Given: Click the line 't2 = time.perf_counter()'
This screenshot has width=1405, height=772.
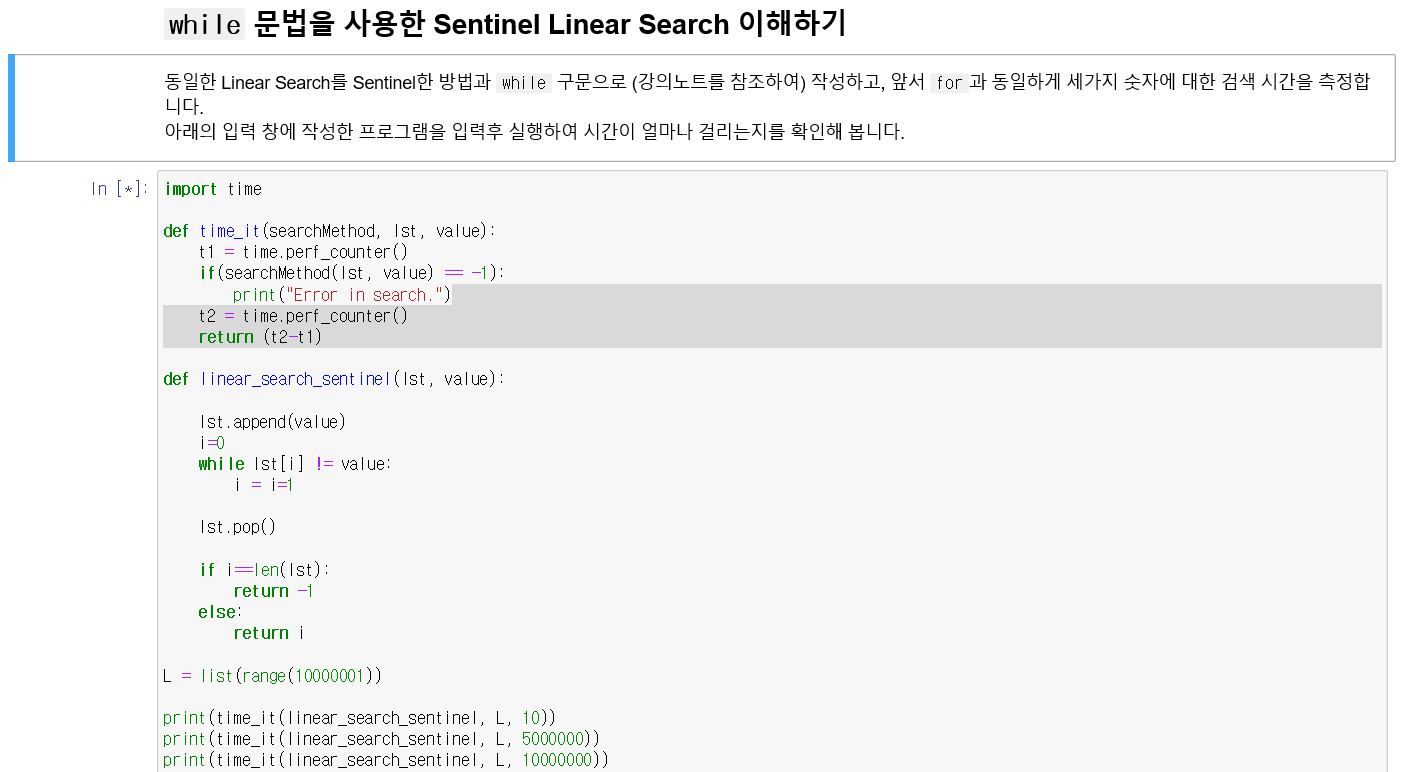Looking at the screenshot, I should [x=303, y=316].
